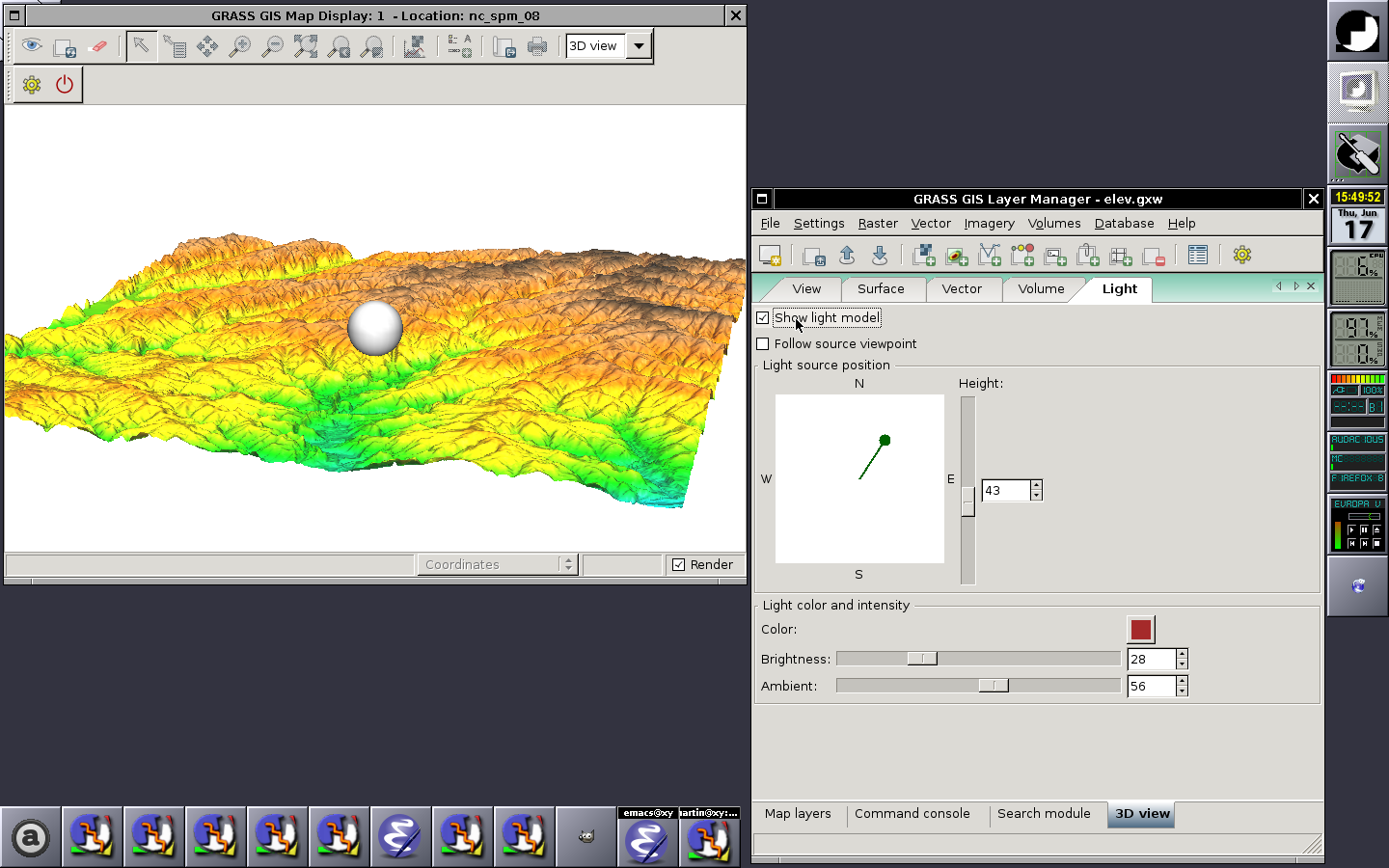Viewport: 1389px width, 868px height.
Task: Decrease Brightness spinner value
Action: [x=1182, y=665]
